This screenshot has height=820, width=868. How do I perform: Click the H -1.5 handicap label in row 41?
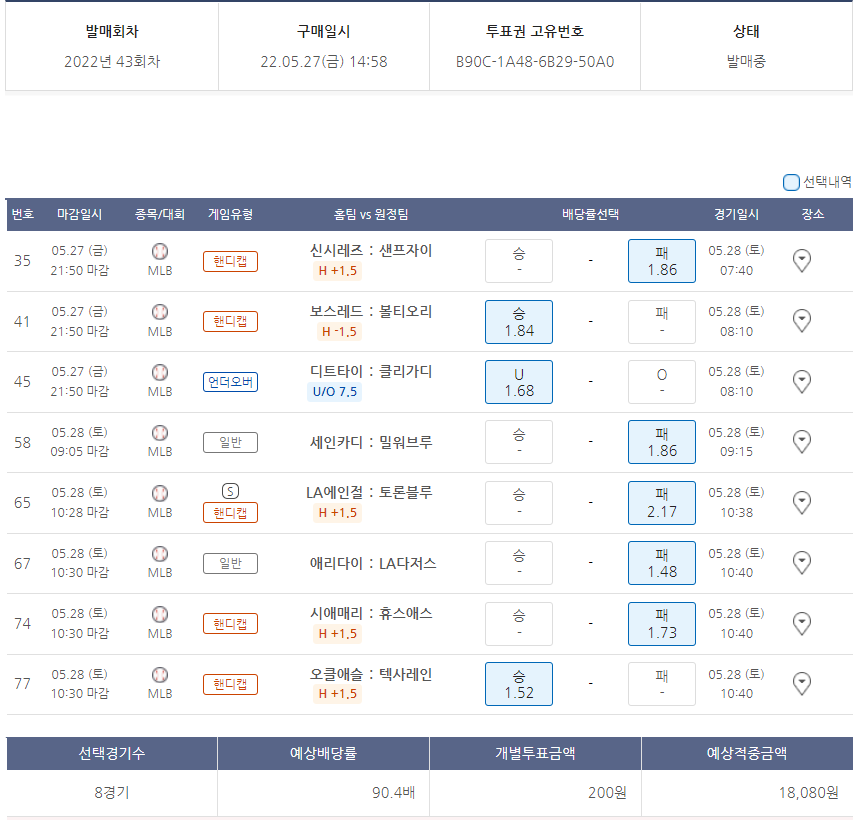(x=339, y=332)
